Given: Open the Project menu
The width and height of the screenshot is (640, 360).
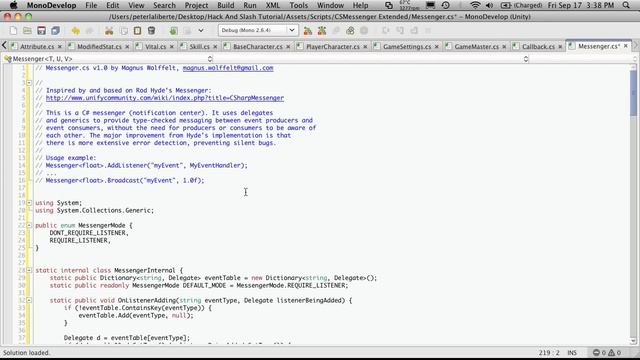Looking at the screenshot, I should click(196, 5).
